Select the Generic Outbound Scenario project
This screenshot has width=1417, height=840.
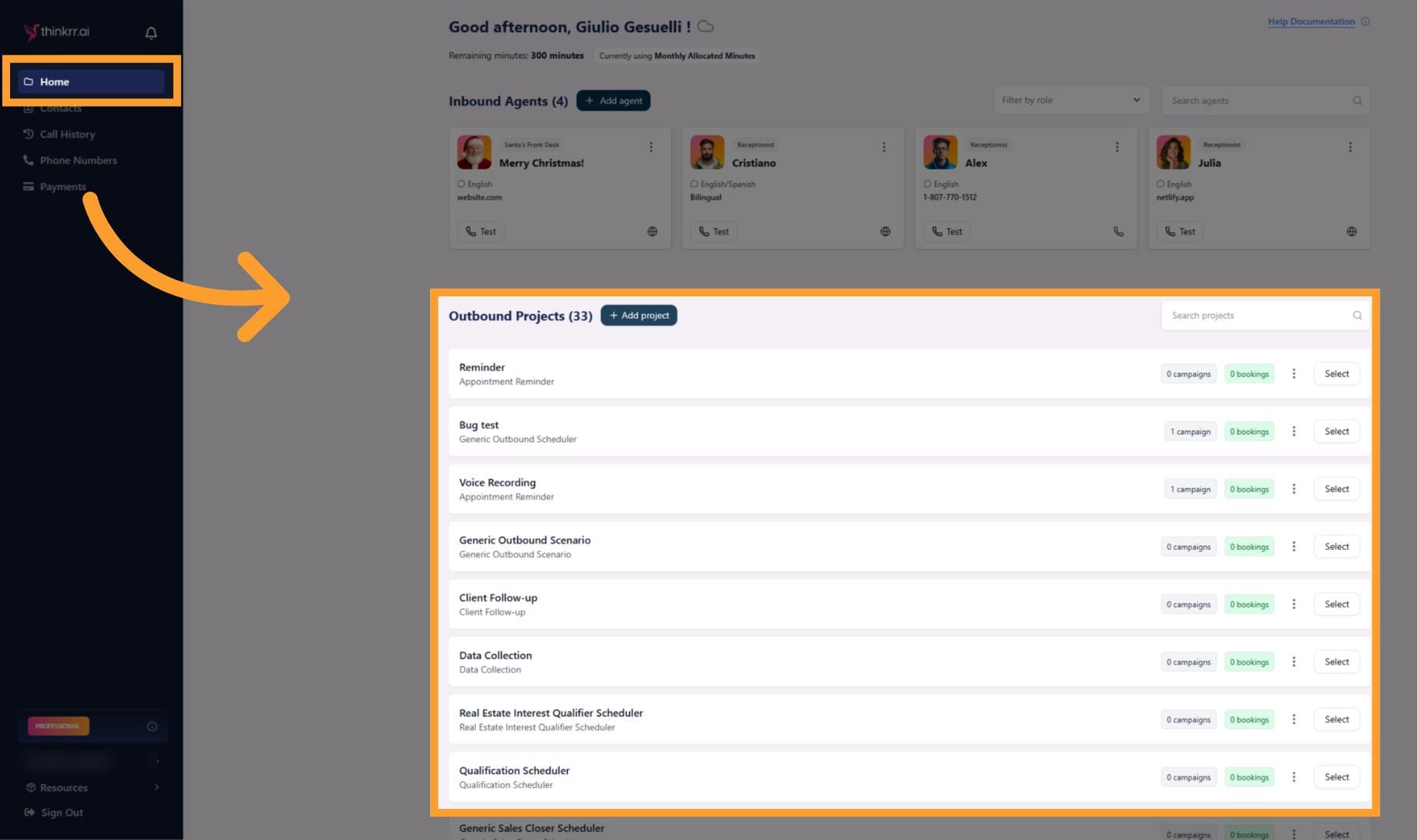tap(1337, 547)
